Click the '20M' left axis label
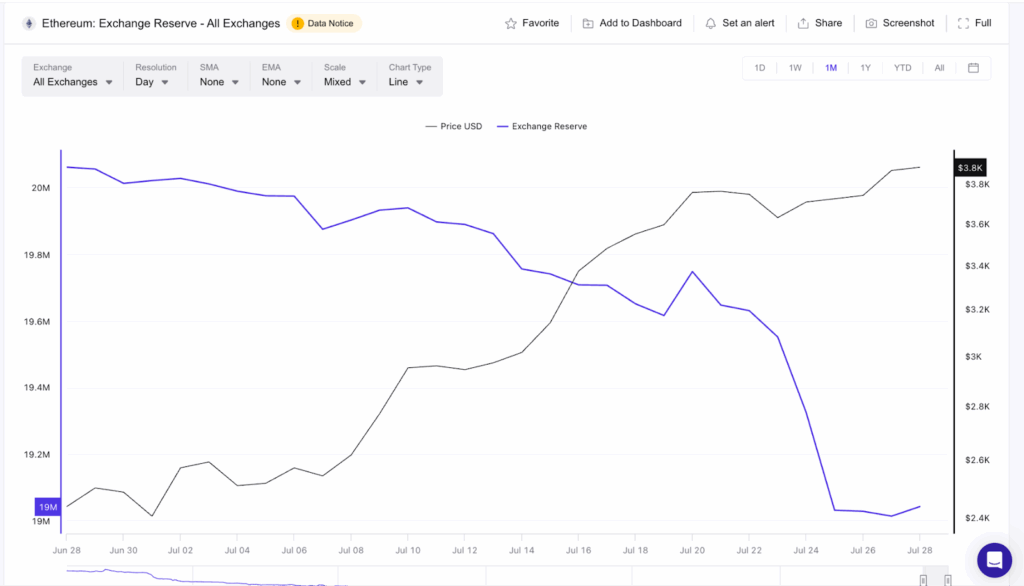This screenshot has height=586, width=1024. point(40,187)
